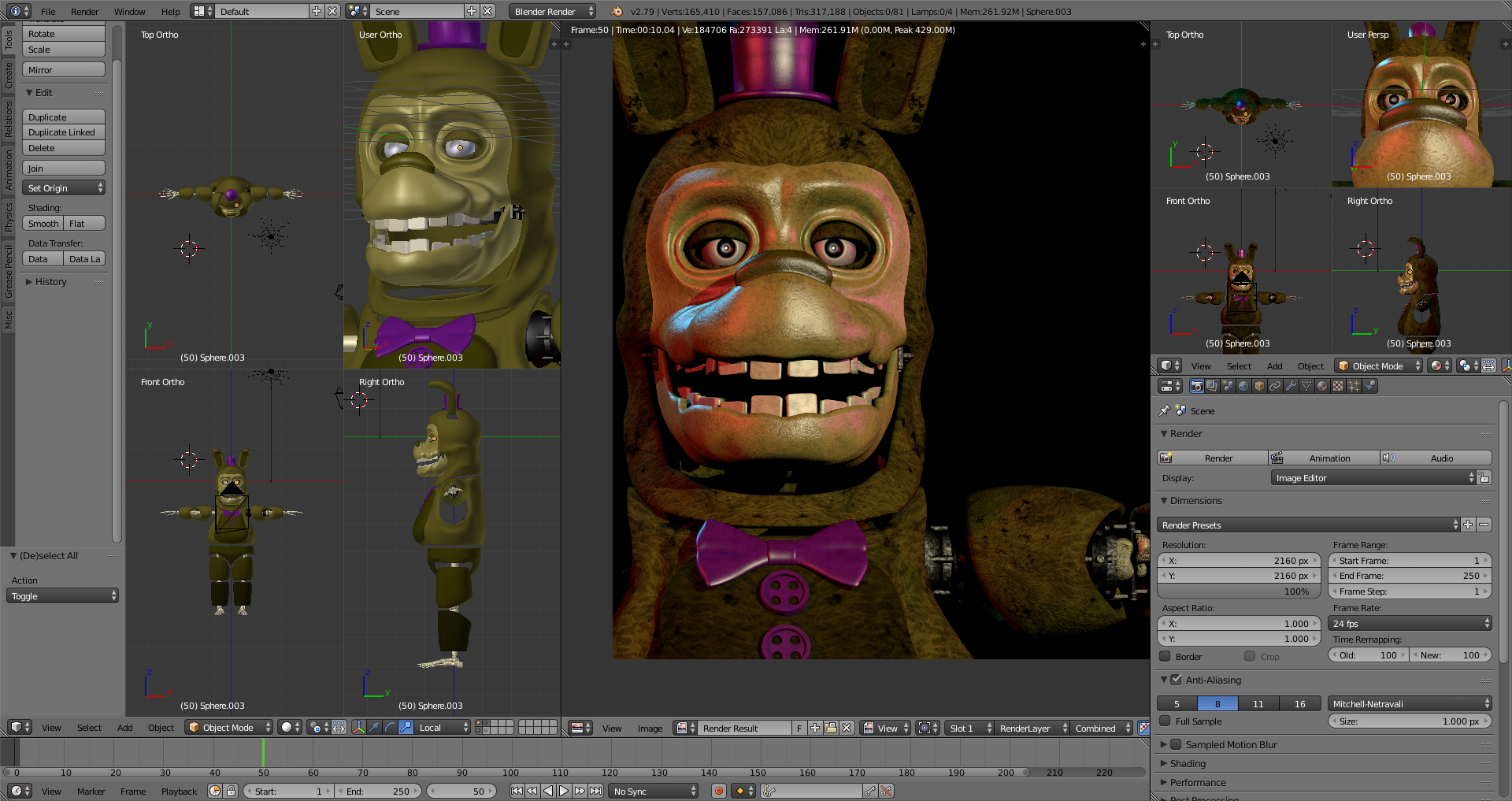Image resolution: width=1512 pixels, height=801 pixels.
Task: Select translate manipulator arrow in left viewport header
Action: coord(374,727)
